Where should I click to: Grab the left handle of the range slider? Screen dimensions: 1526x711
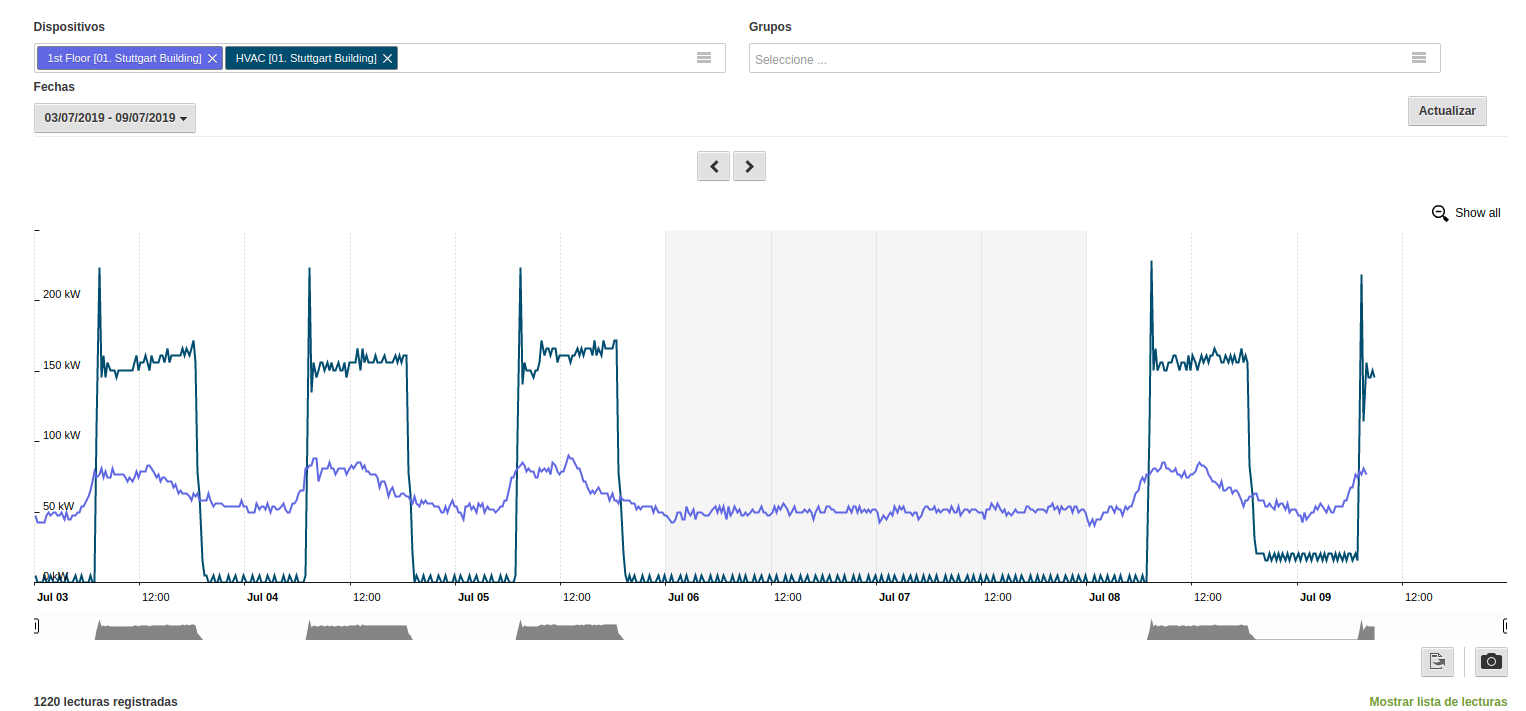point(36,626)
